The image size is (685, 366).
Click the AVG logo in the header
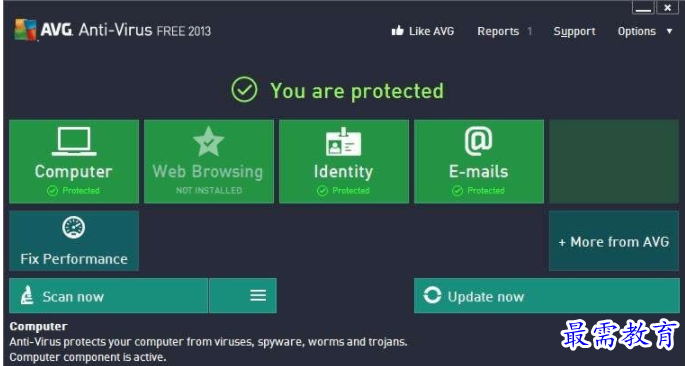(25, 30)
